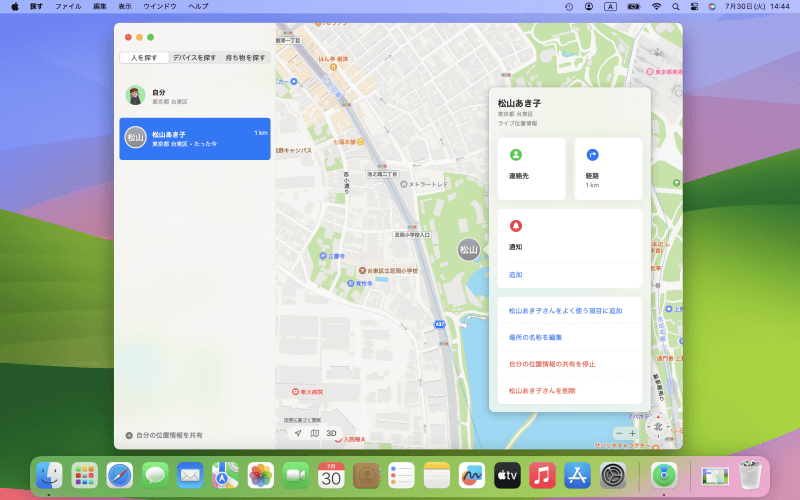Switch to the 持ち物を探す tab
Viewport: 800px width, 500px height.
(x=245, y=58)
